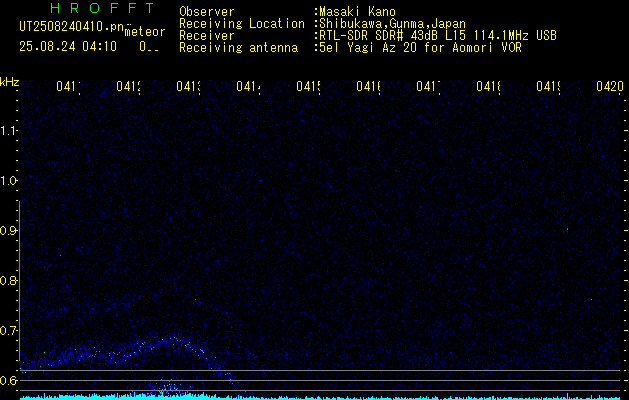Click the 1.1 frequency axis label
This screenshot has width=629, height=400.
[8, 130]
